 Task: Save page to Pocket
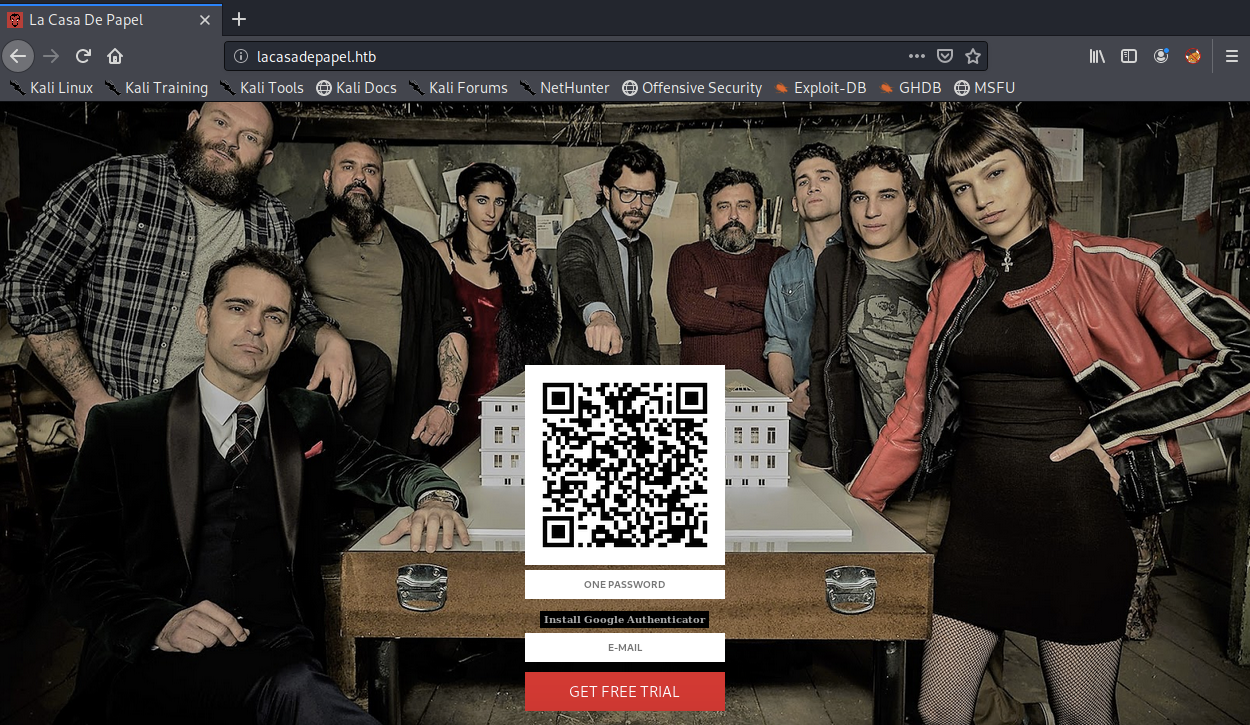945,56
